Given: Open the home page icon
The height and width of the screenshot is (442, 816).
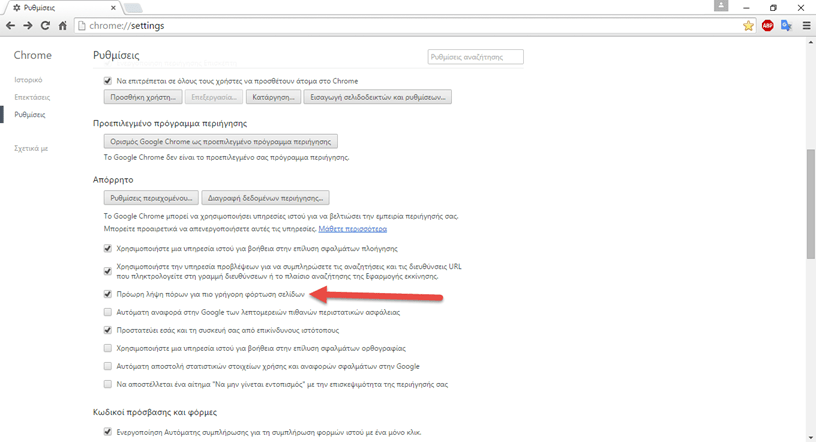Looking at the screenshot, I should (62, 26).
